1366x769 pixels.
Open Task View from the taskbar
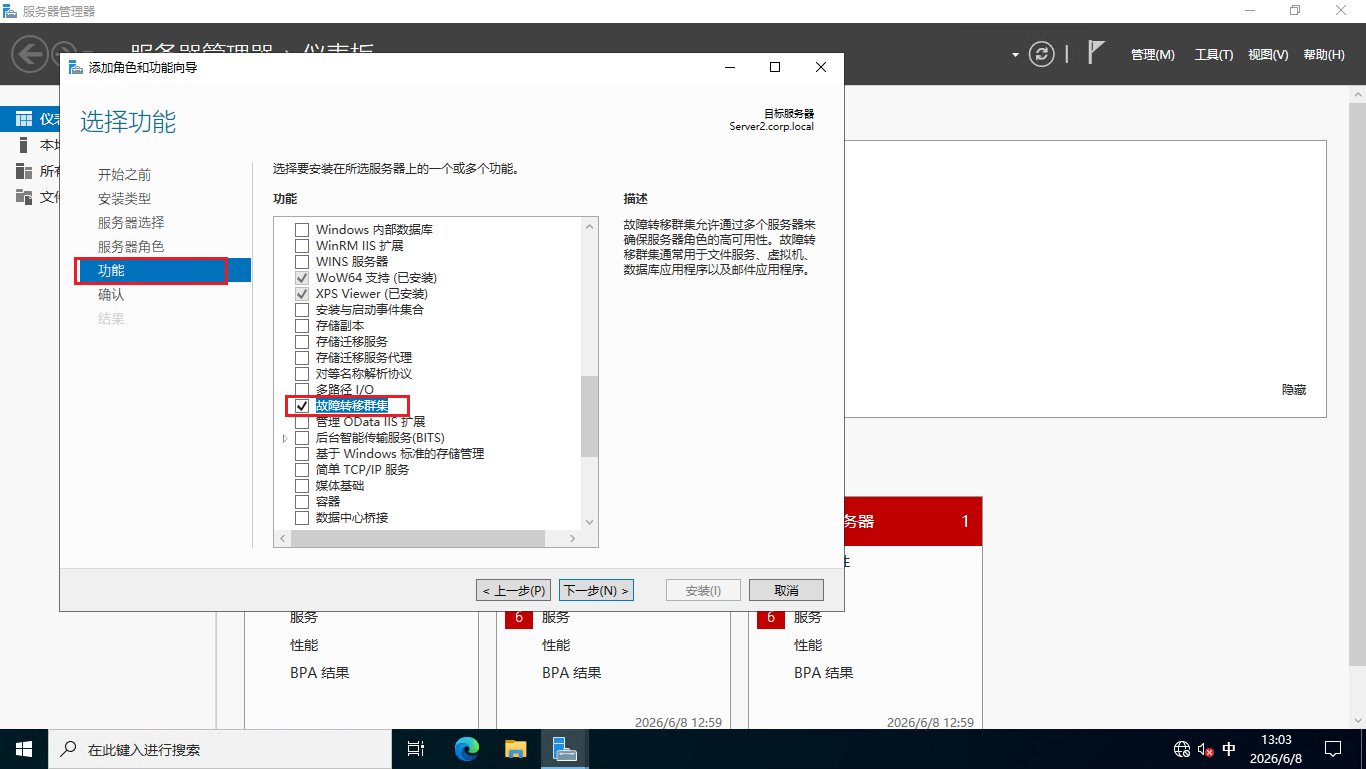click(x=417, y=749)
